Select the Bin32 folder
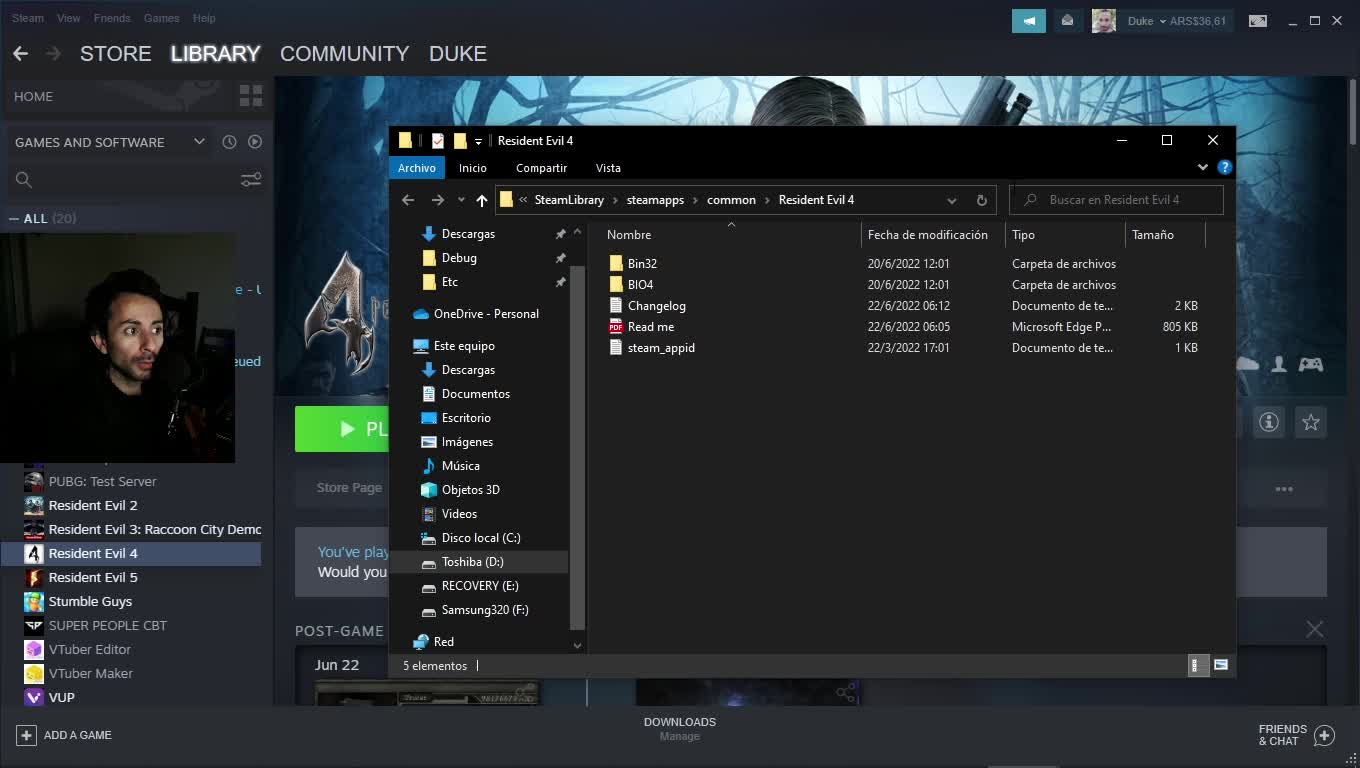1360x768 pixels. (642, 264)
